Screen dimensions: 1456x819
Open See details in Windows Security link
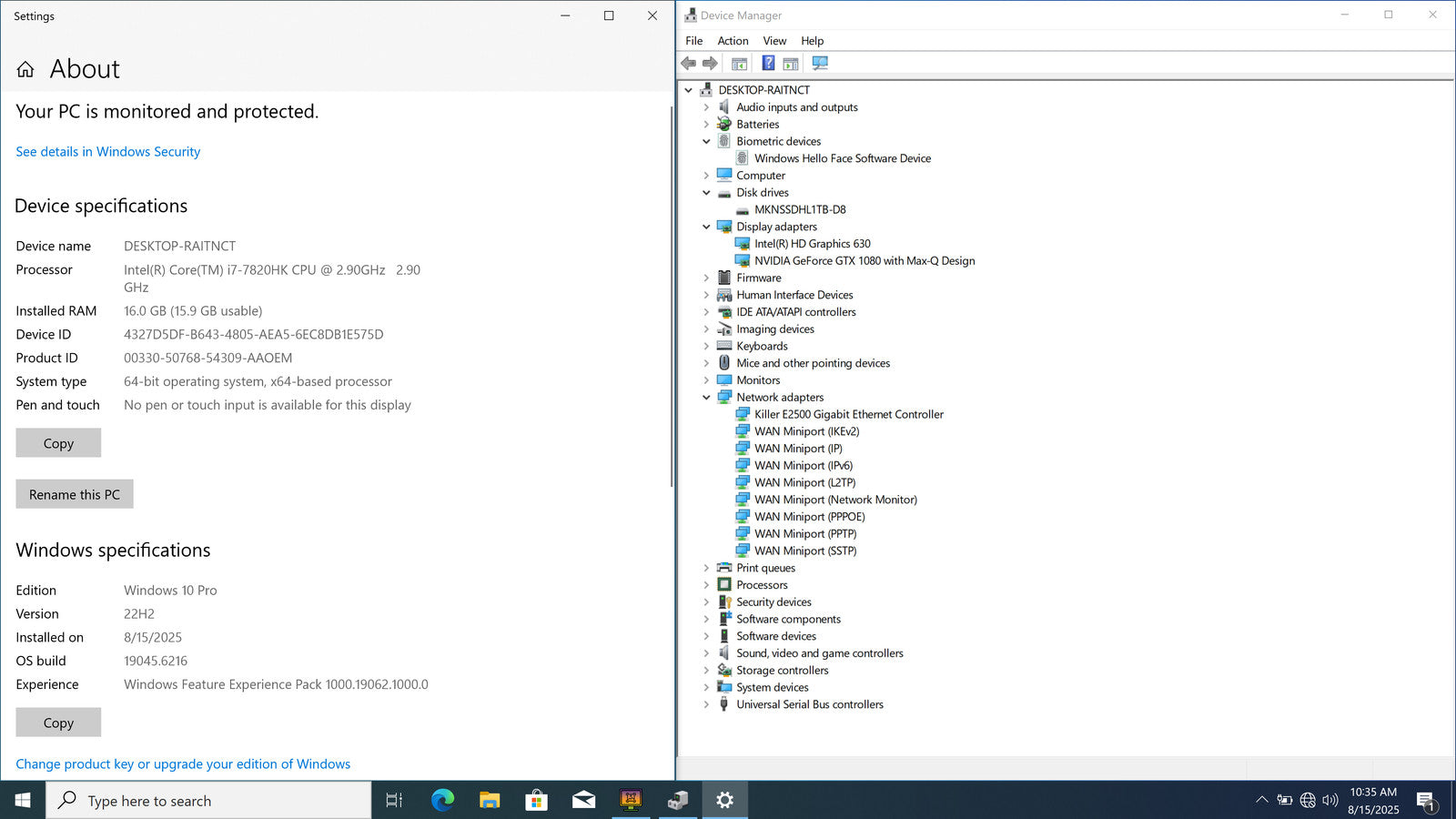tap(107, 152)
